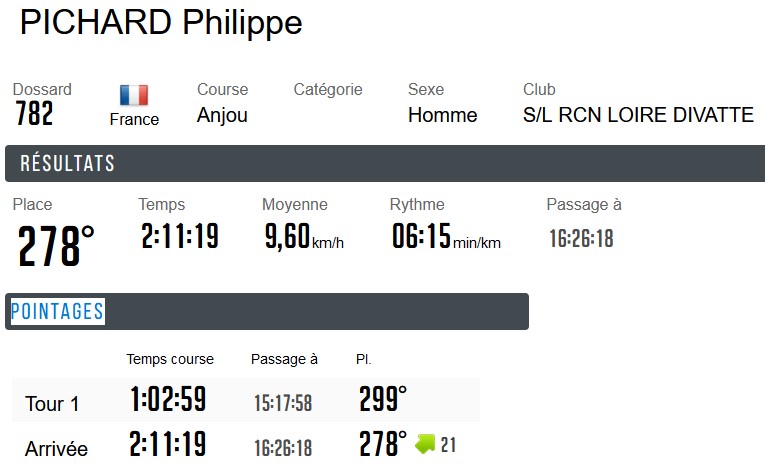Viewport: 765px width, 467px height.
Task: Click the pace value 06:15 min/km
Action: click(445, 238)
